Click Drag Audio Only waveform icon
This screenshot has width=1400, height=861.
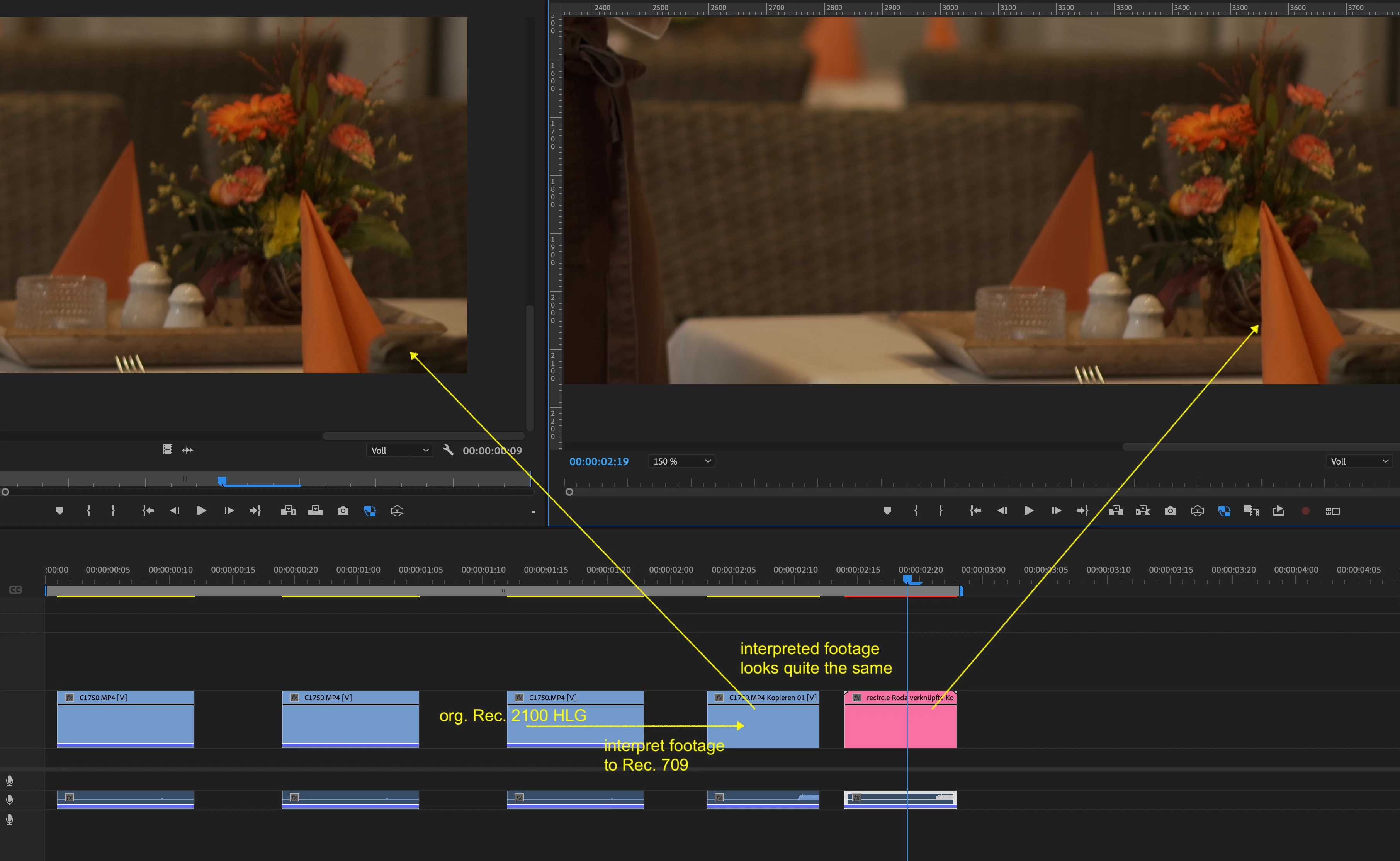tap(188, 450)
